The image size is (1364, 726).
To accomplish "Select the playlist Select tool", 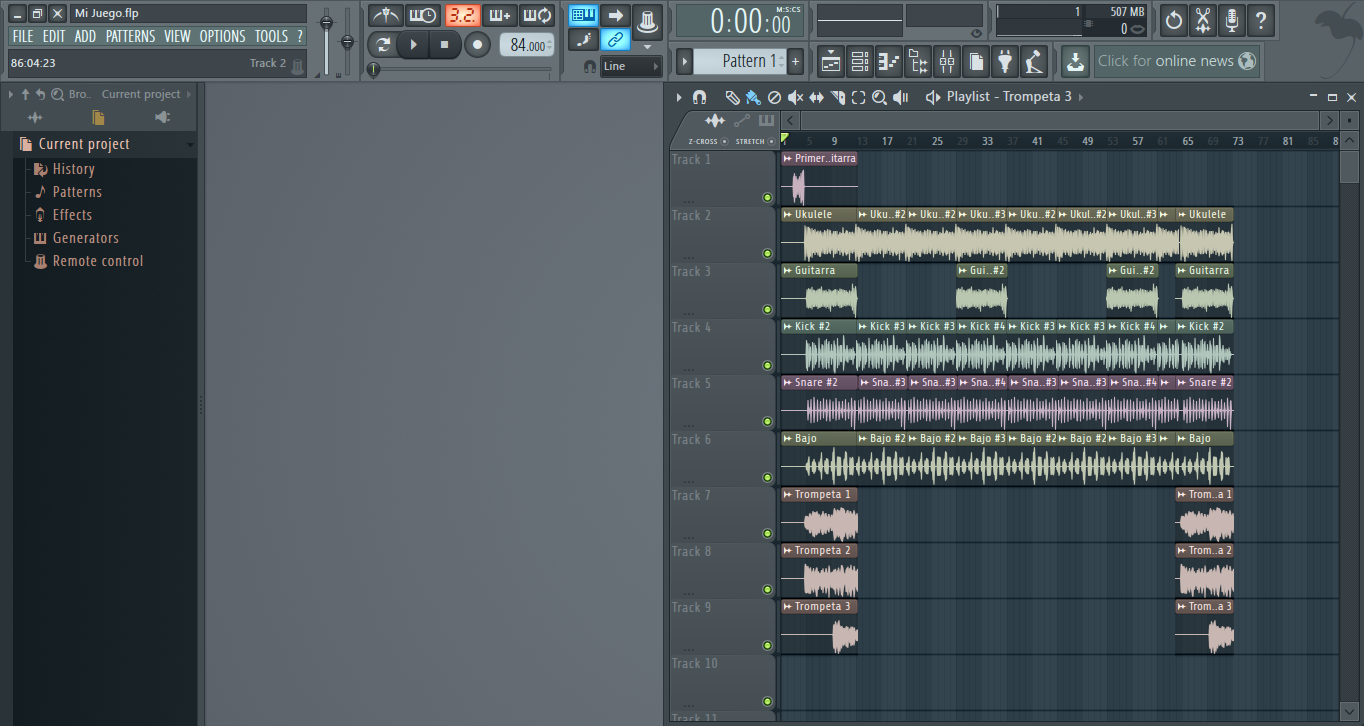I will coord(858,97).
